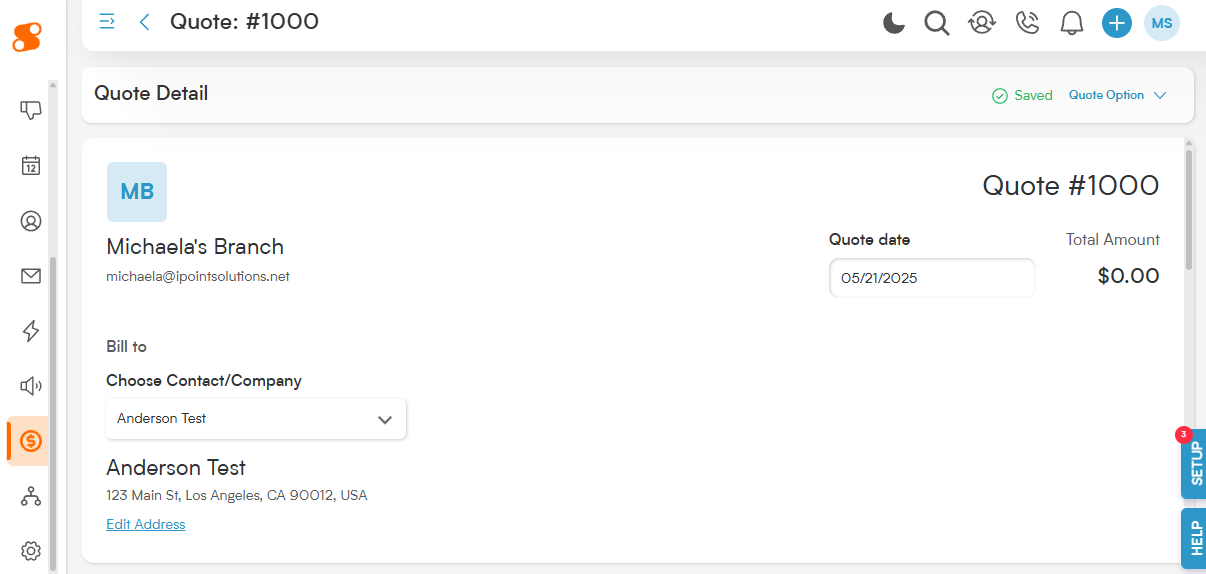Open the SETUP side tab

1194,464
